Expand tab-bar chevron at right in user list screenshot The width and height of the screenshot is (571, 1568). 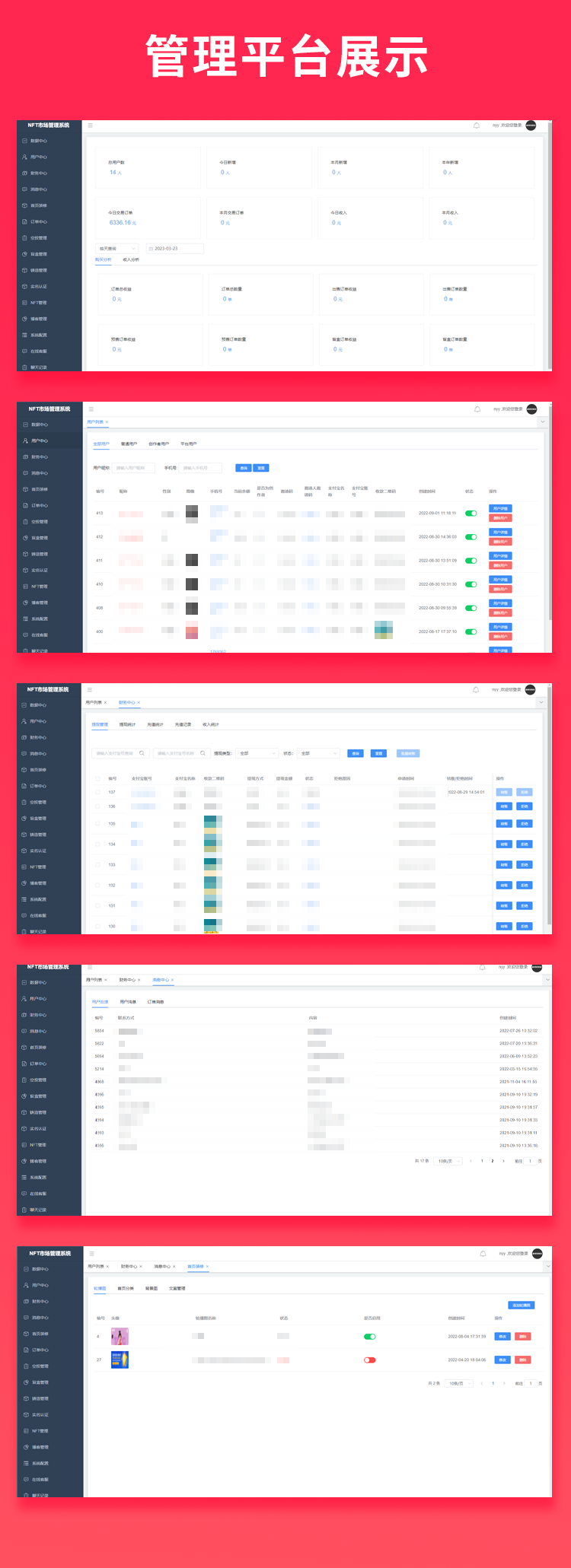(542, 422)
